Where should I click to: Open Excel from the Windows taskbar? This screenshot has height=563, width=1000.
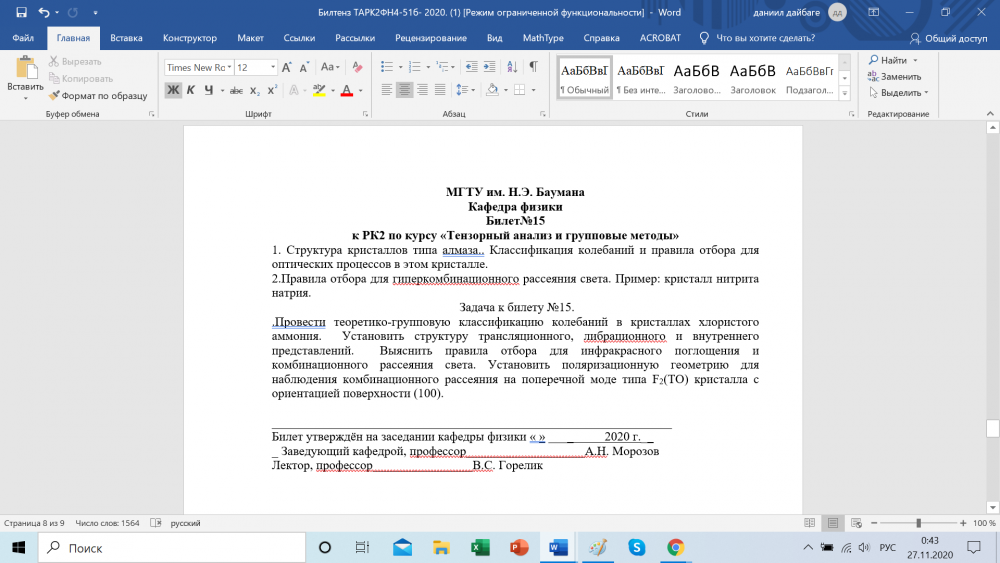tap(479, 548)
